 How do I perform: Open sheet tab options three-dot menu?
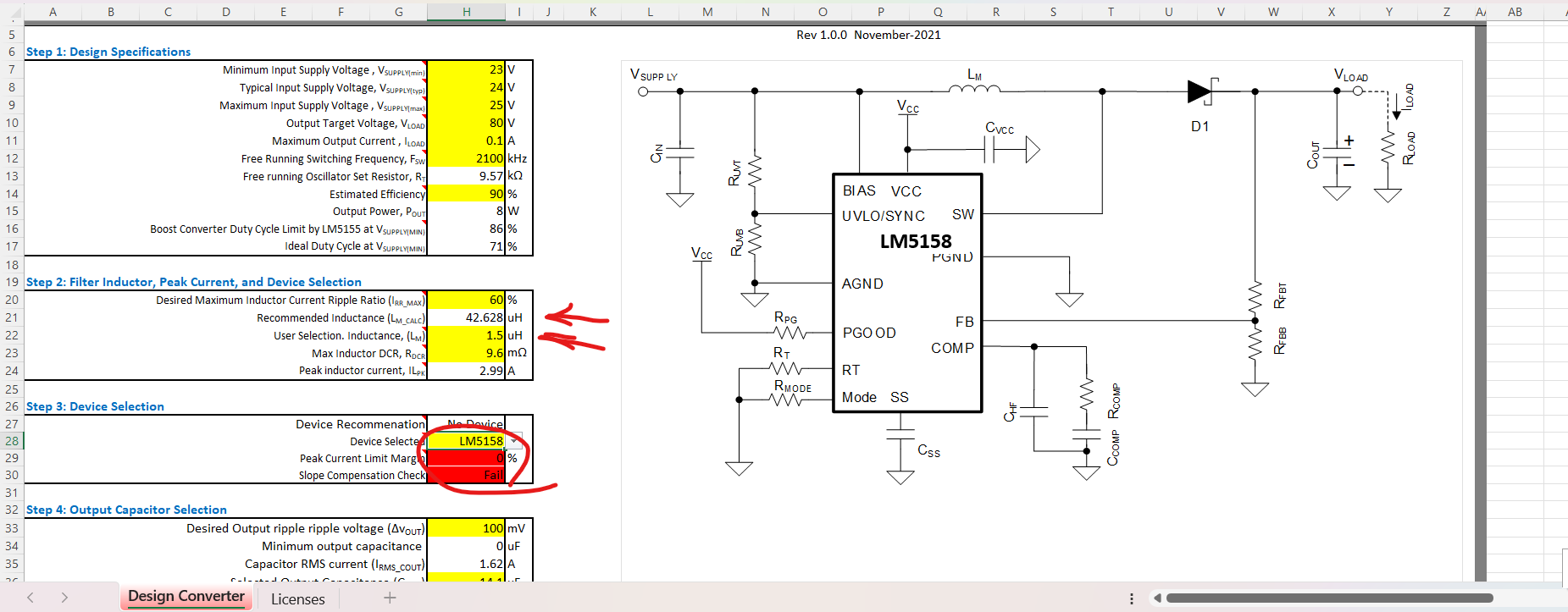(1132, 598)
